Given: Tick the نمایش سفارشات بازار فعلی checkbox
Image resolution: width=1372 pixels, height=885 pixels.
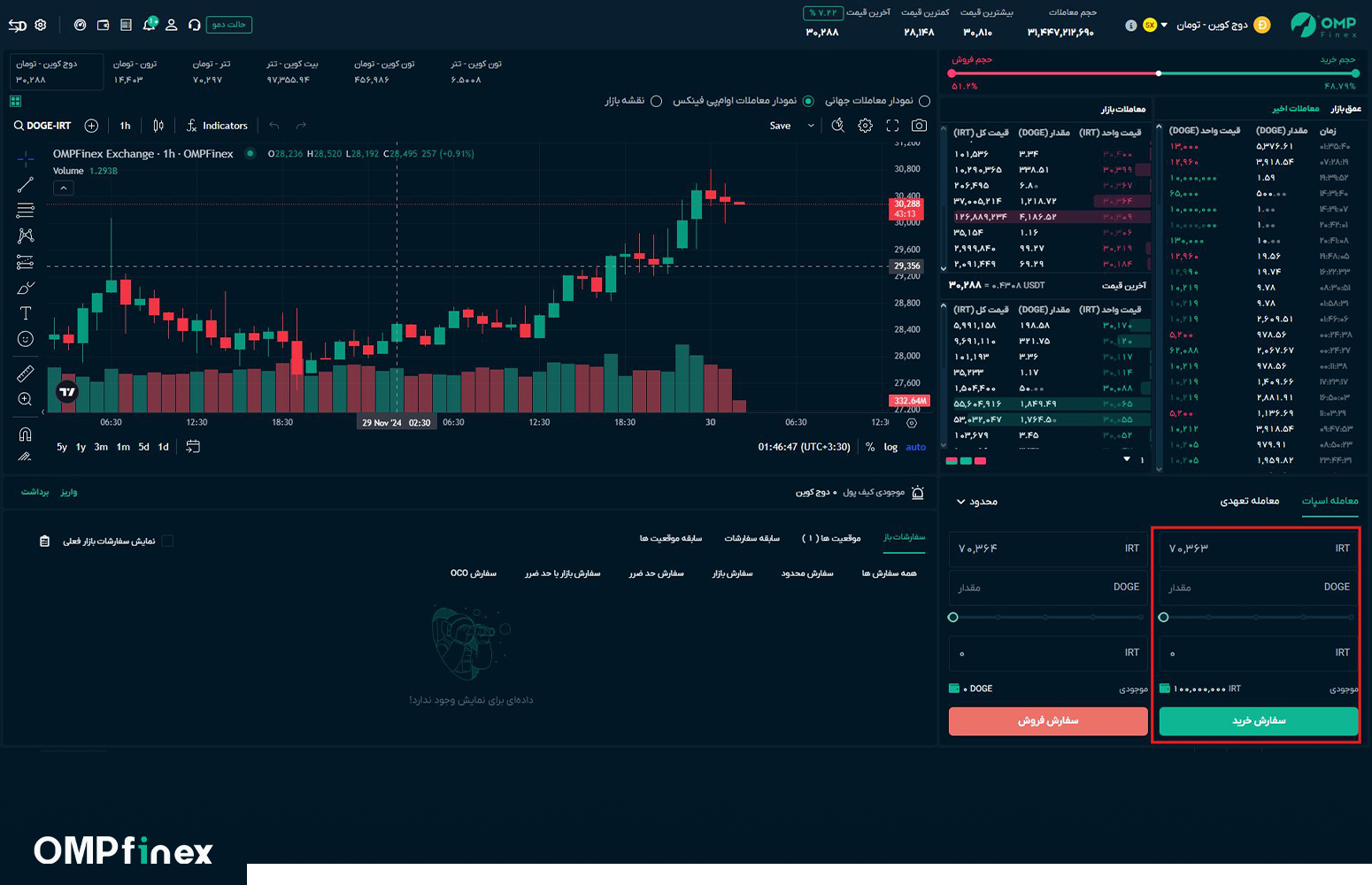Looking at the screenshot, I should [x=167, y=541].
